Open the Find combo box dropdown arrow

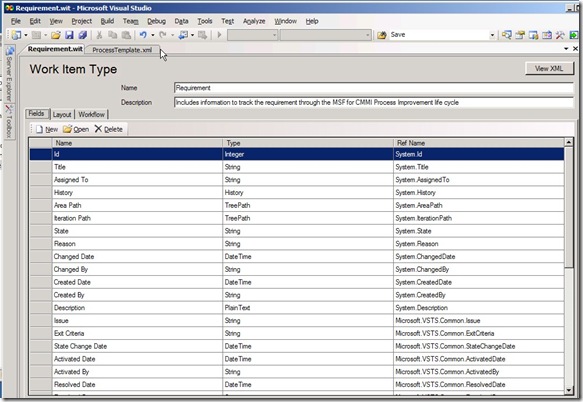click(492, 35)
